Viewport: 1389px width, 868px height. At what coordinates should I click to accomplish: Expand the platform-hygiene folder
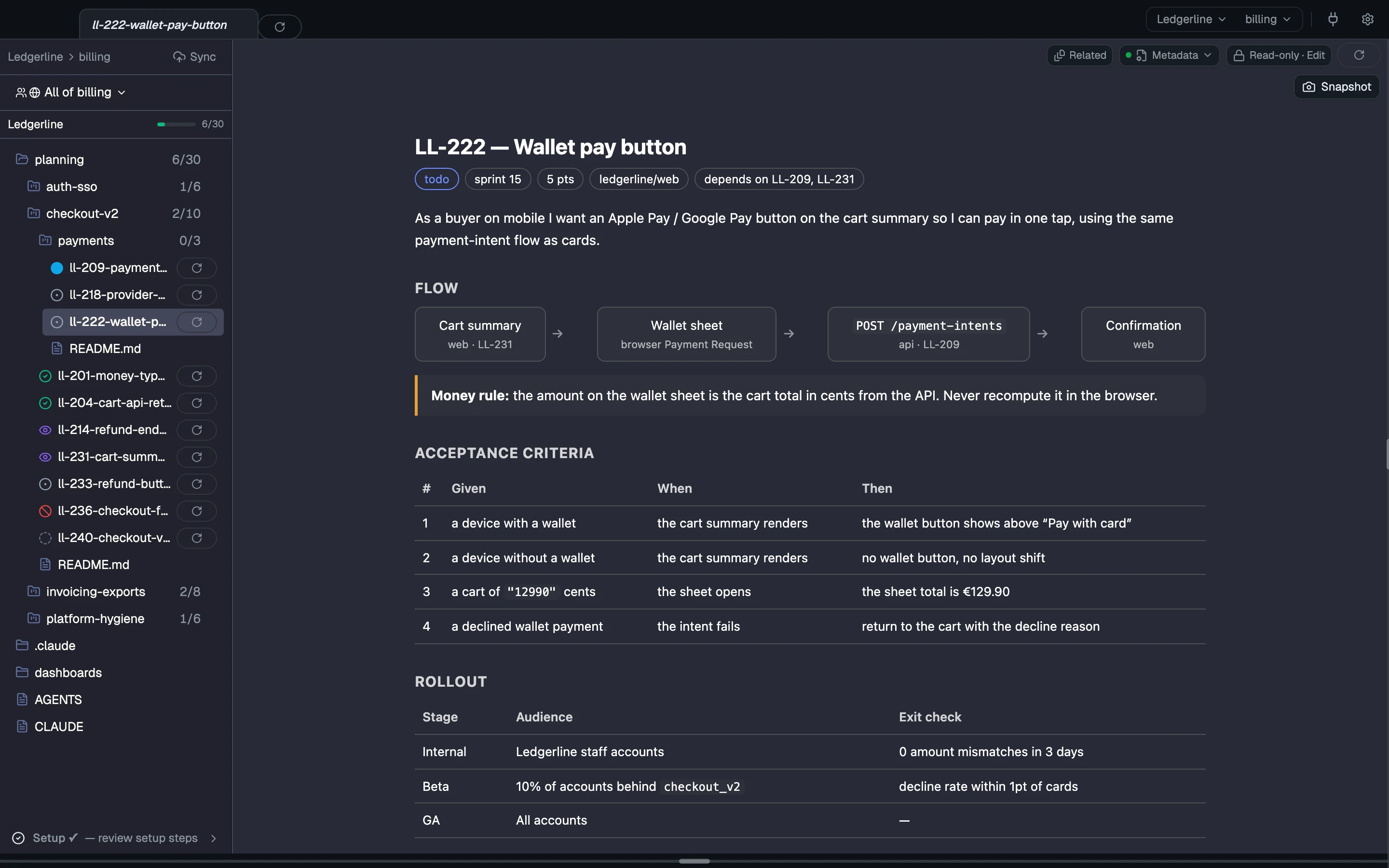[x=114, y=618]
